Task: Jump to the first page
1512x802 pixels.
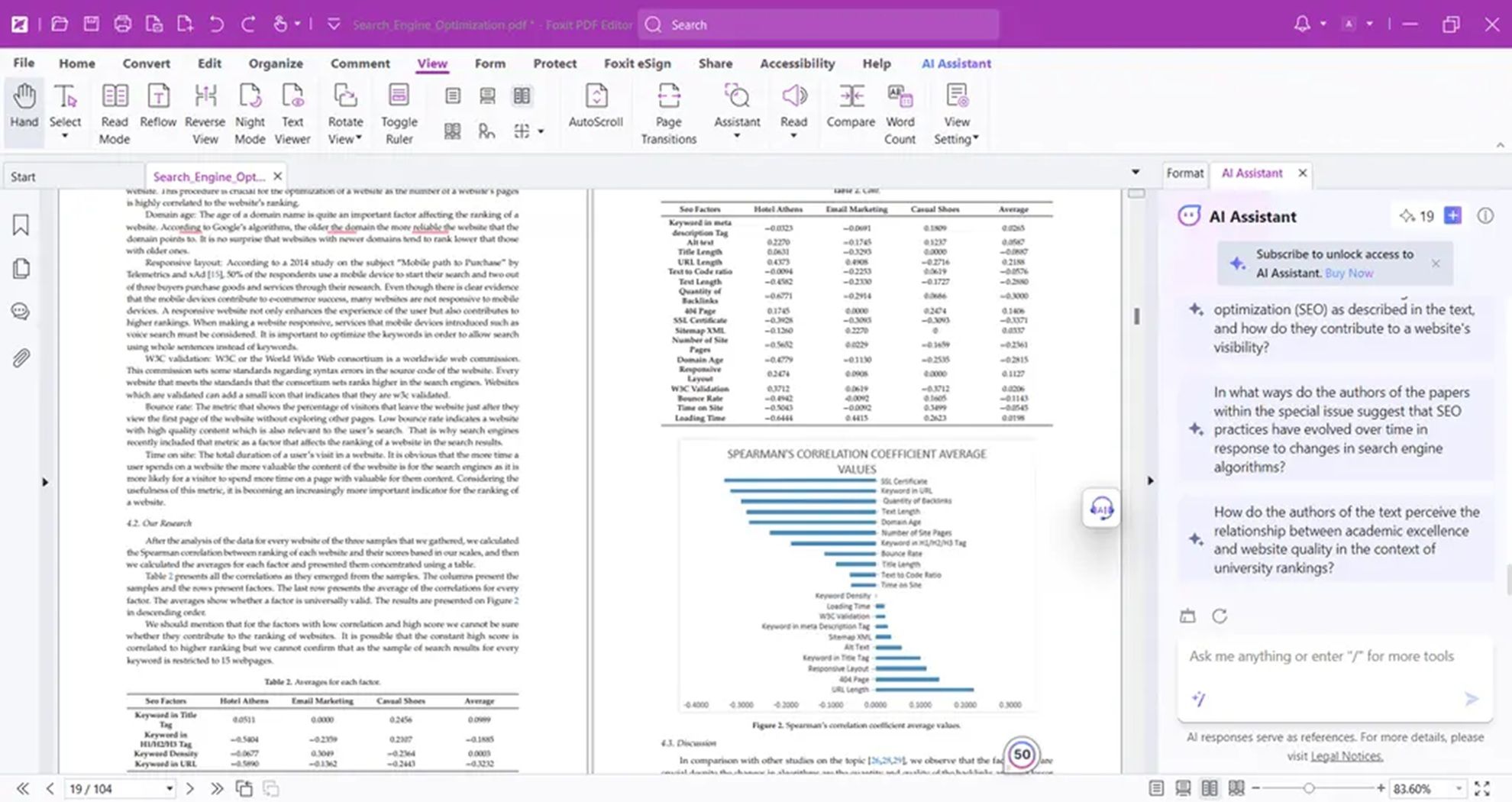Action: tap(23, 788)
